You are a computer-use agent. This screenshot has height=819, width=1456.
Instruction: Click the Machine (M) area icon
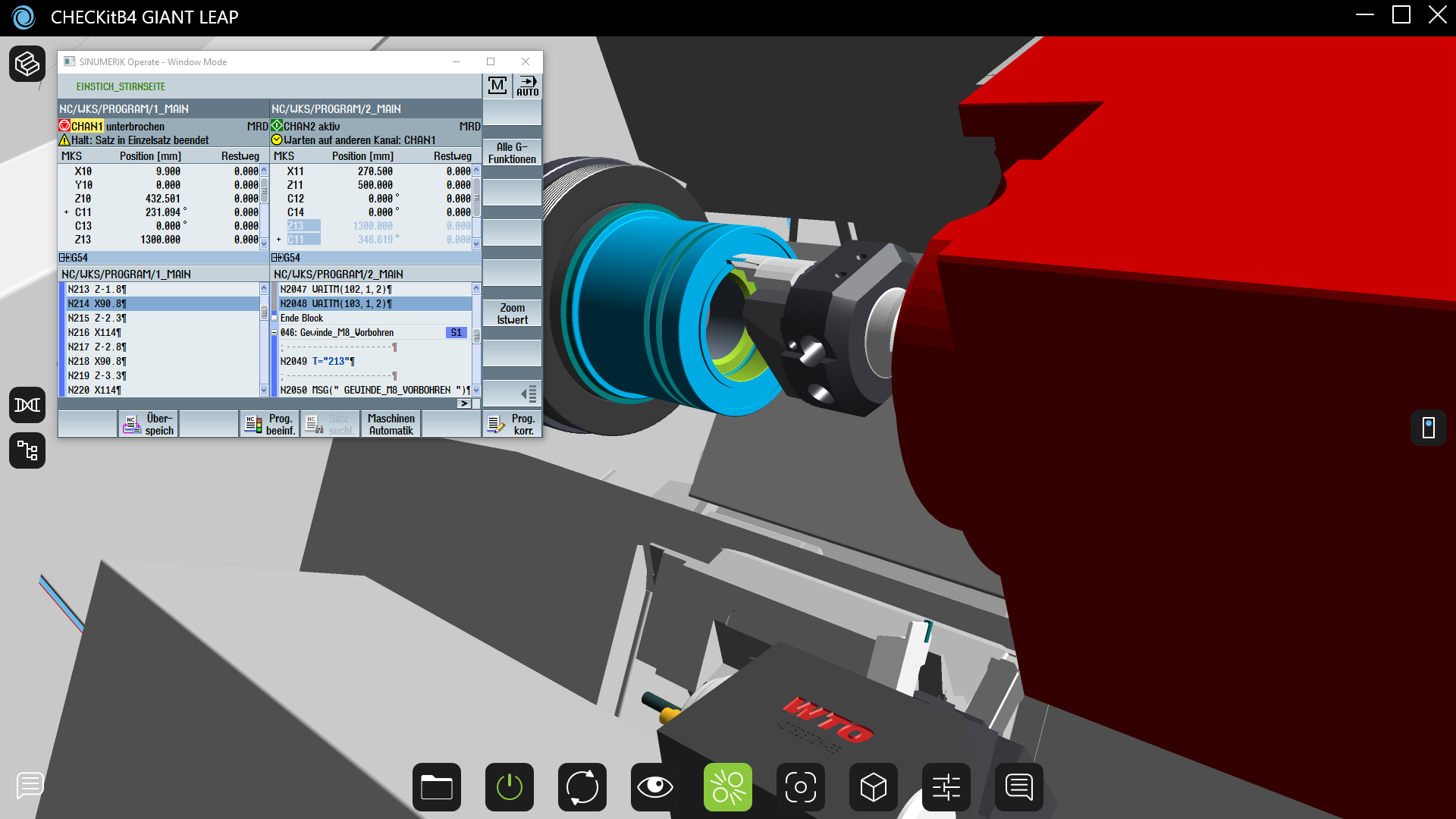point(497,86)
